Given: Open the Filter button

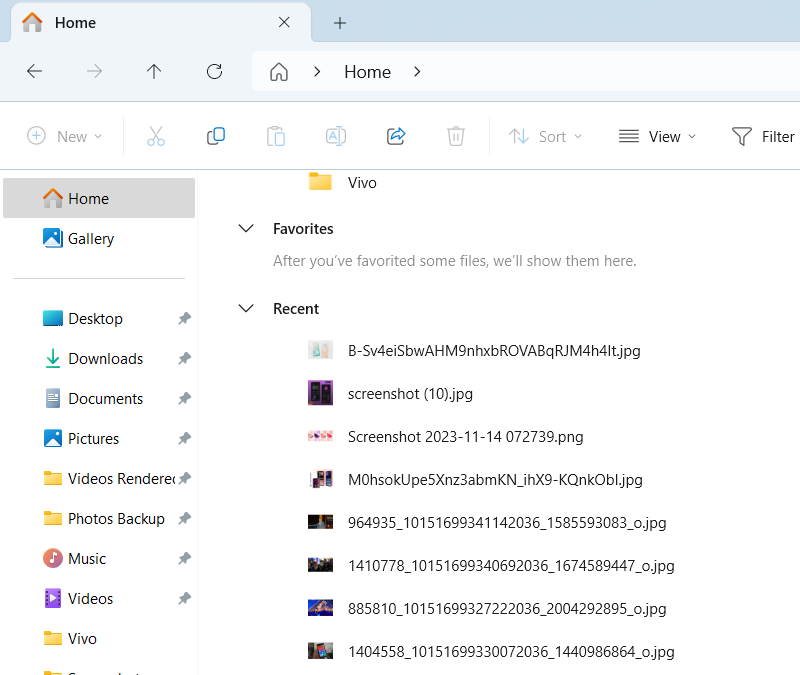Looking at the screenshot, I should coord(763,136).
